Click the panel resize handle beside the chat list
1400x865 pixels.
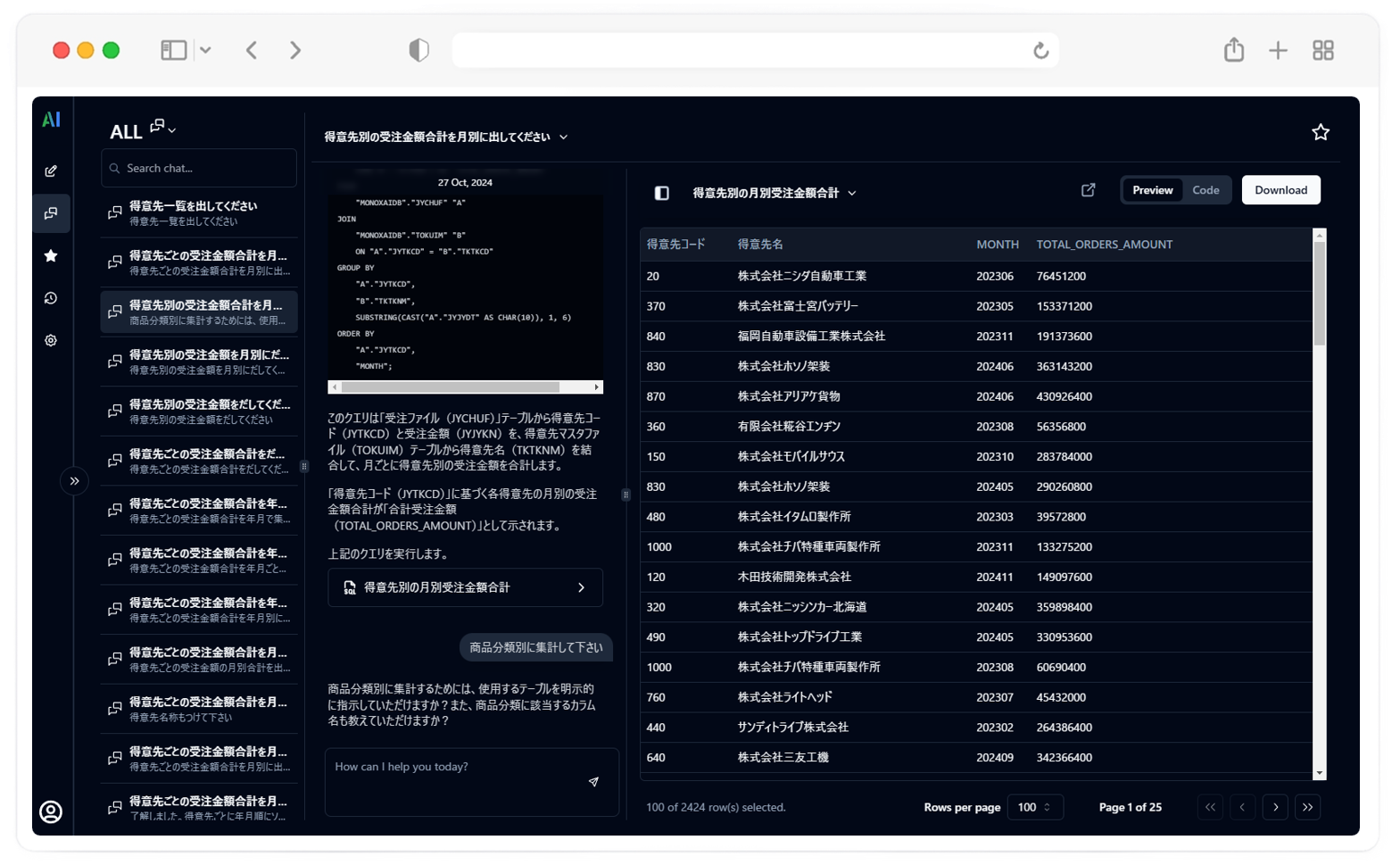(304, 466)
